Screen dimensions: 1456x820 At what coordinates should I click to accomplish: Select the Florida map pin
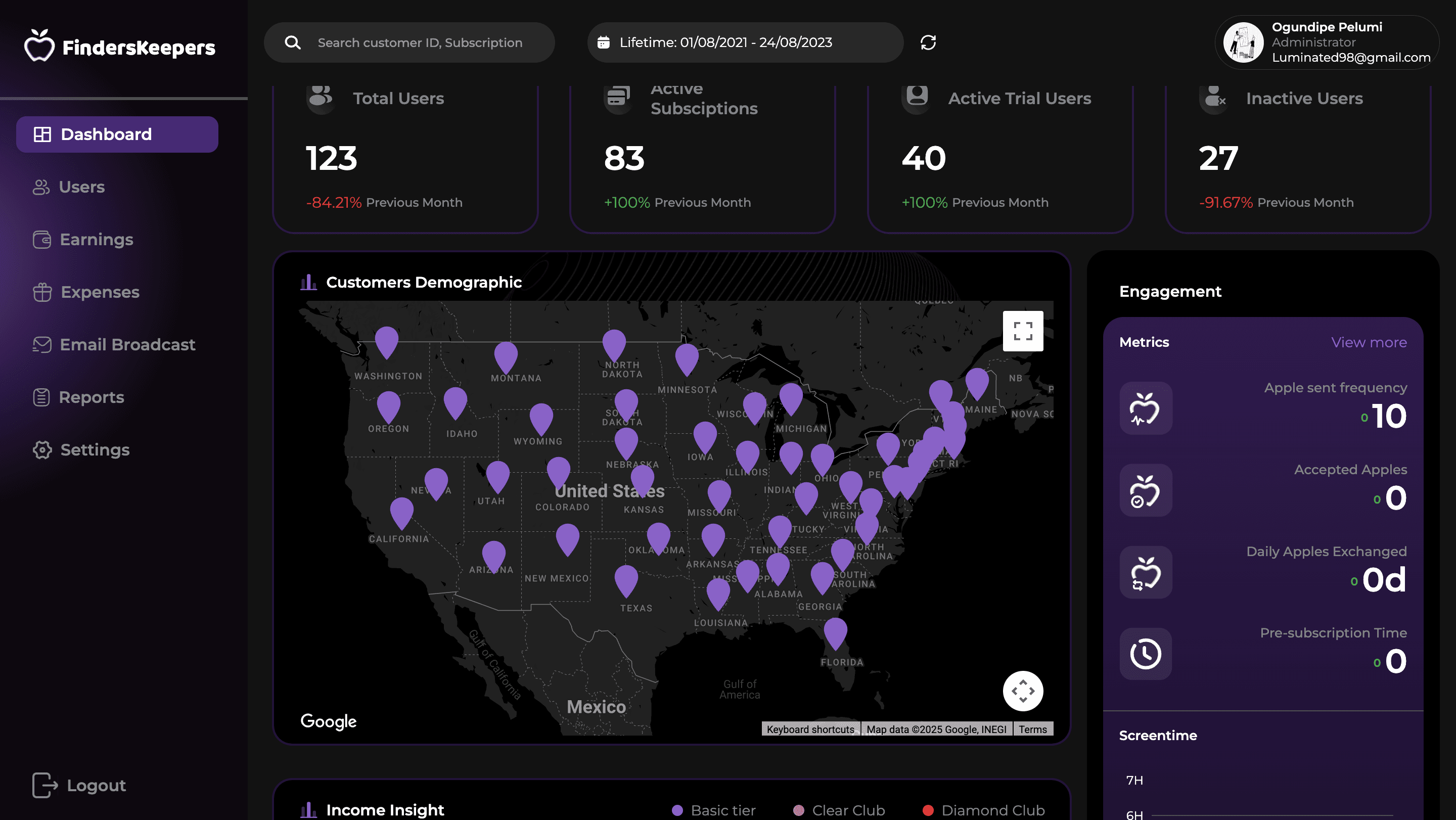pyautogui.click(x=835, y=632)
